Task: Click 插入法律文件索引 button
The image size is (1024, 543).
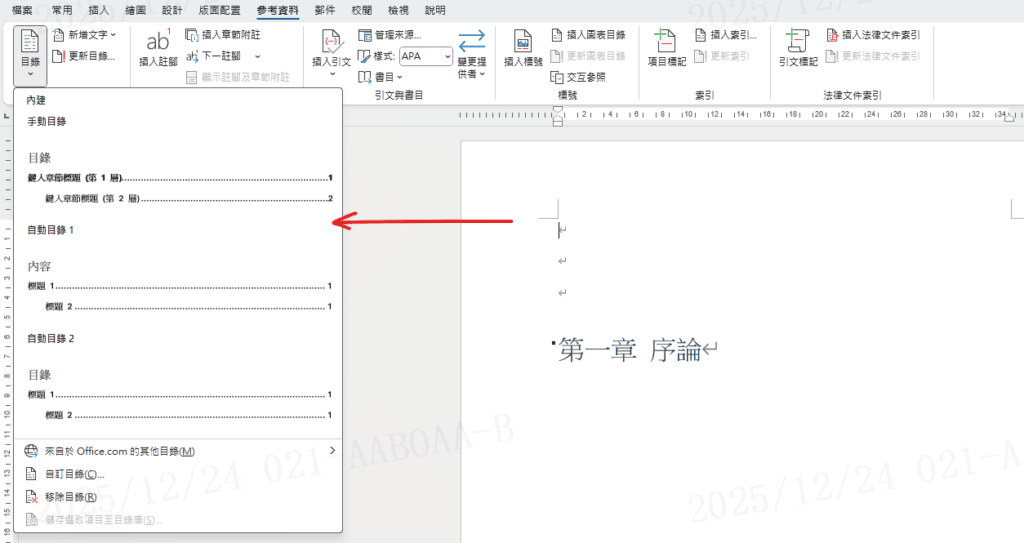Action: coord(873,35)
